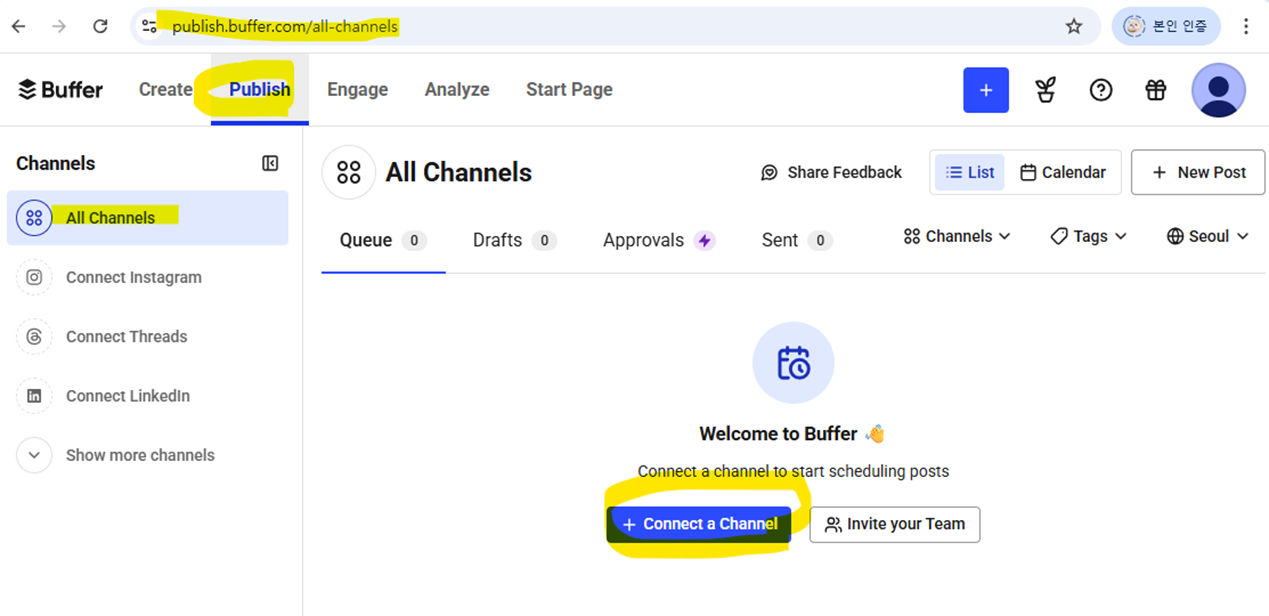Select All Channels in the sidebar

[x=147, y=218]
